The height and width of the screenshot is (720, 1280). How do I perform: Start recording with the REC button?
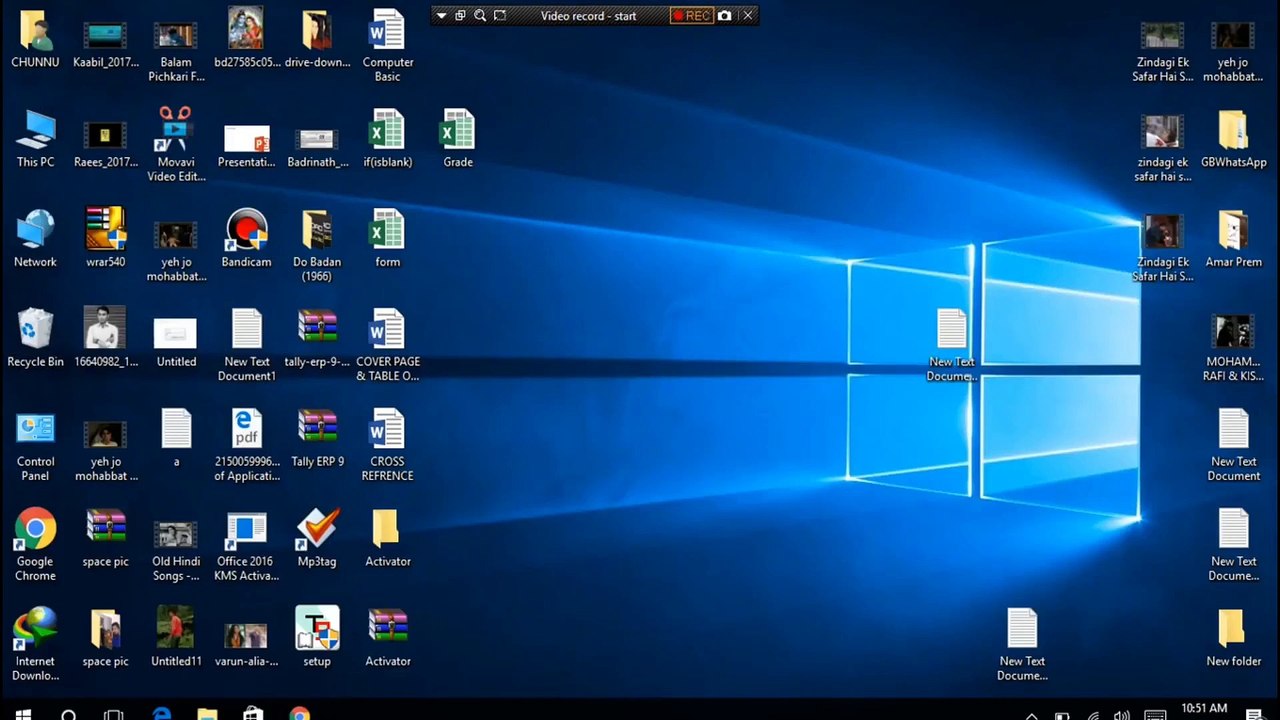coord(691,16)
